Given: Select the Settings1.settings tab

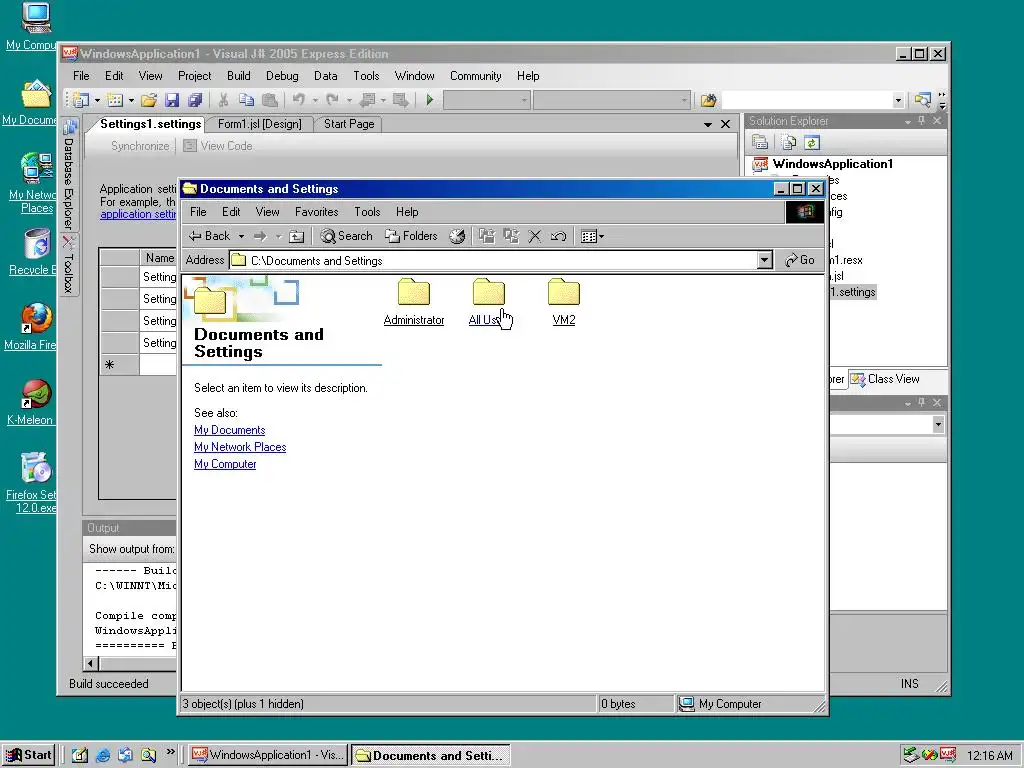Looking at the screenshot, I should (x=150, y=124).
